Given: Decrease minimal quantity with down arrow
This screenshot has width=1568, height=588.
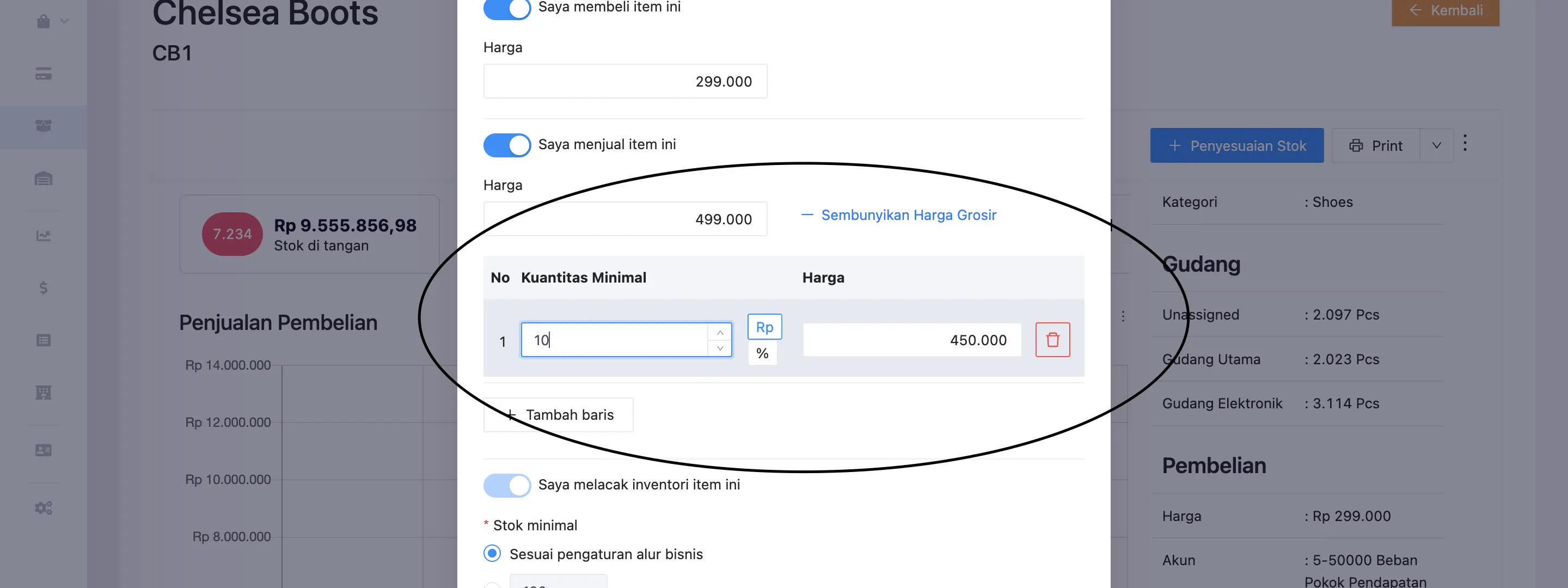Looking at the screenshot, I should point(720,348).
